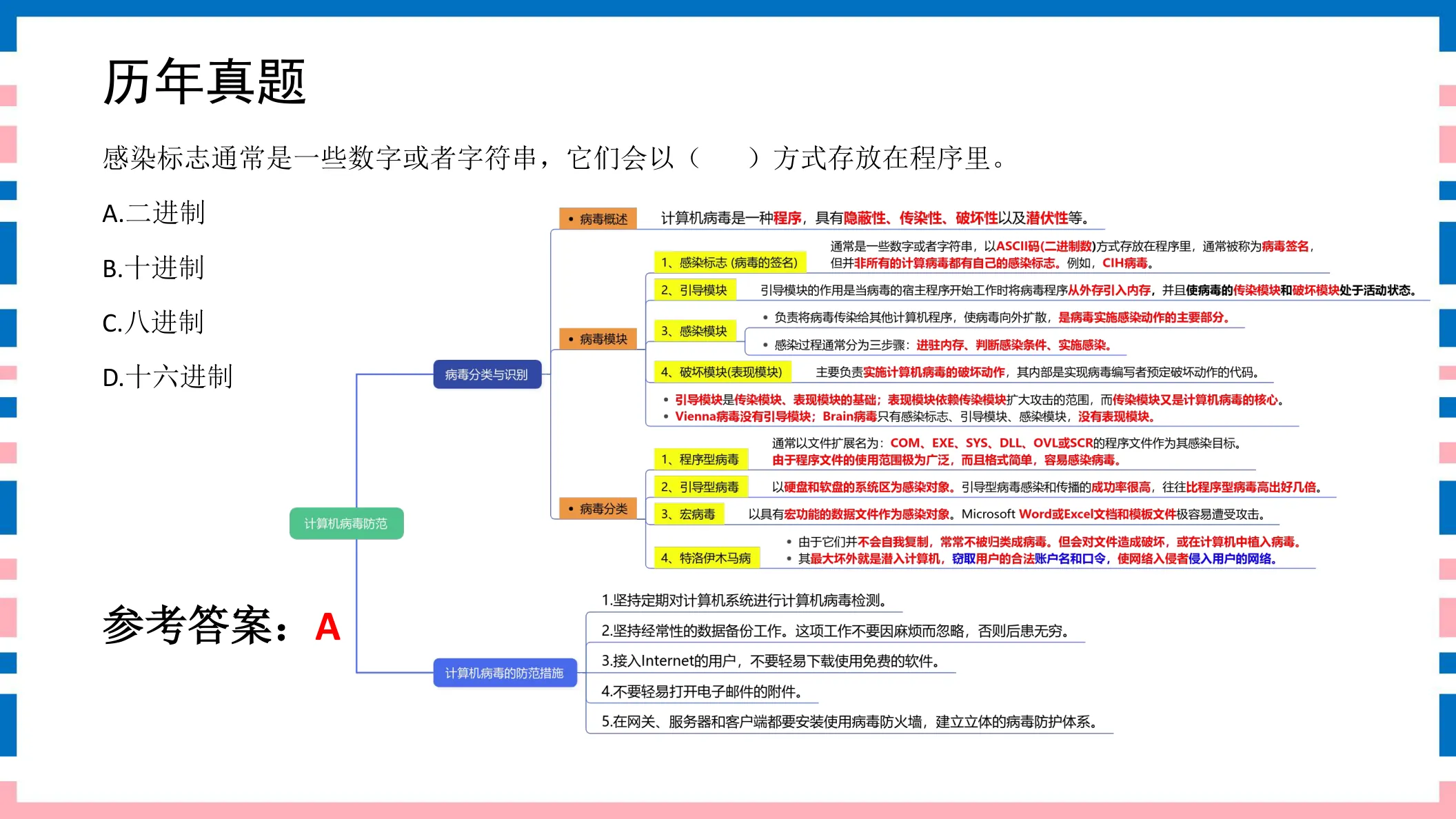Click yellow label 4、特洛伊木马病
The height and width of the screenshot is (819, 1456).
706,558
